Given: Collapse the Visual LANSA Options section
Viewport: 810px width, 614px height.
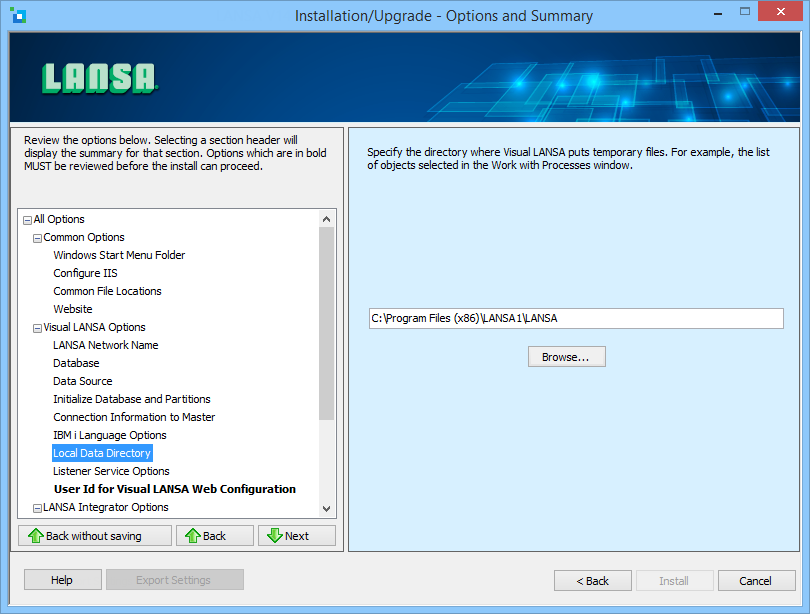Looking at the screenshot, I should pyautogui.click(x=37, y=328).
